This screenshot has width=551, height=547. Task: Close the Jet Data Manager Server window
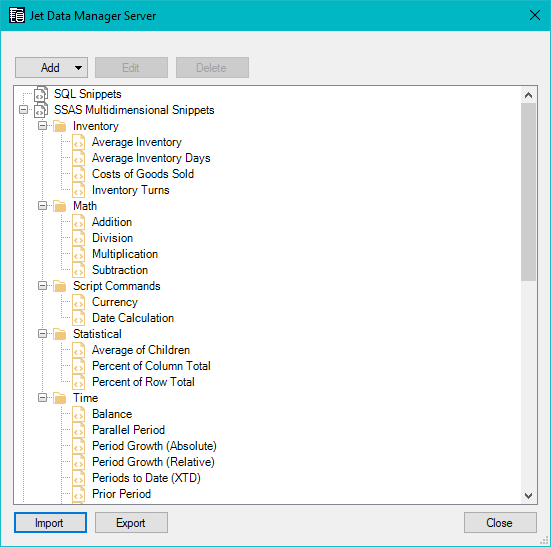click(534, 15)
